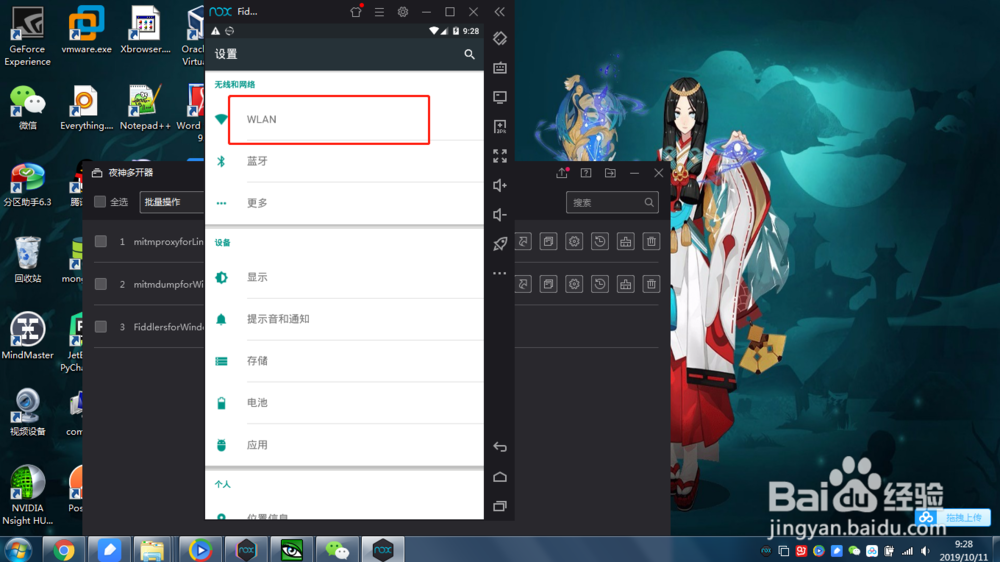Select the instance name mitmproxyforLin
Viewport: 1000px width, 562px height.
point(168,242)
